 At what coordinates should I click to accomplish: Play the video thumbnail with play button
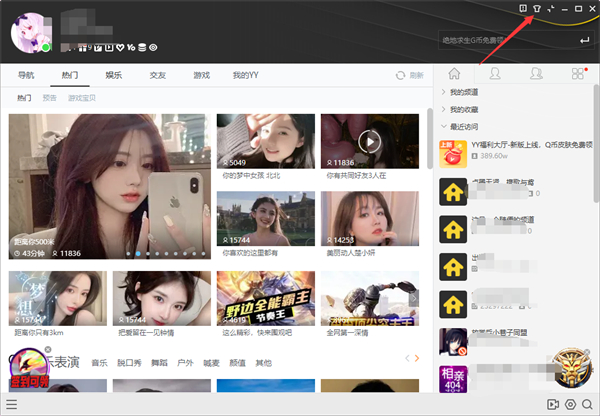click(x=370, y=141)
